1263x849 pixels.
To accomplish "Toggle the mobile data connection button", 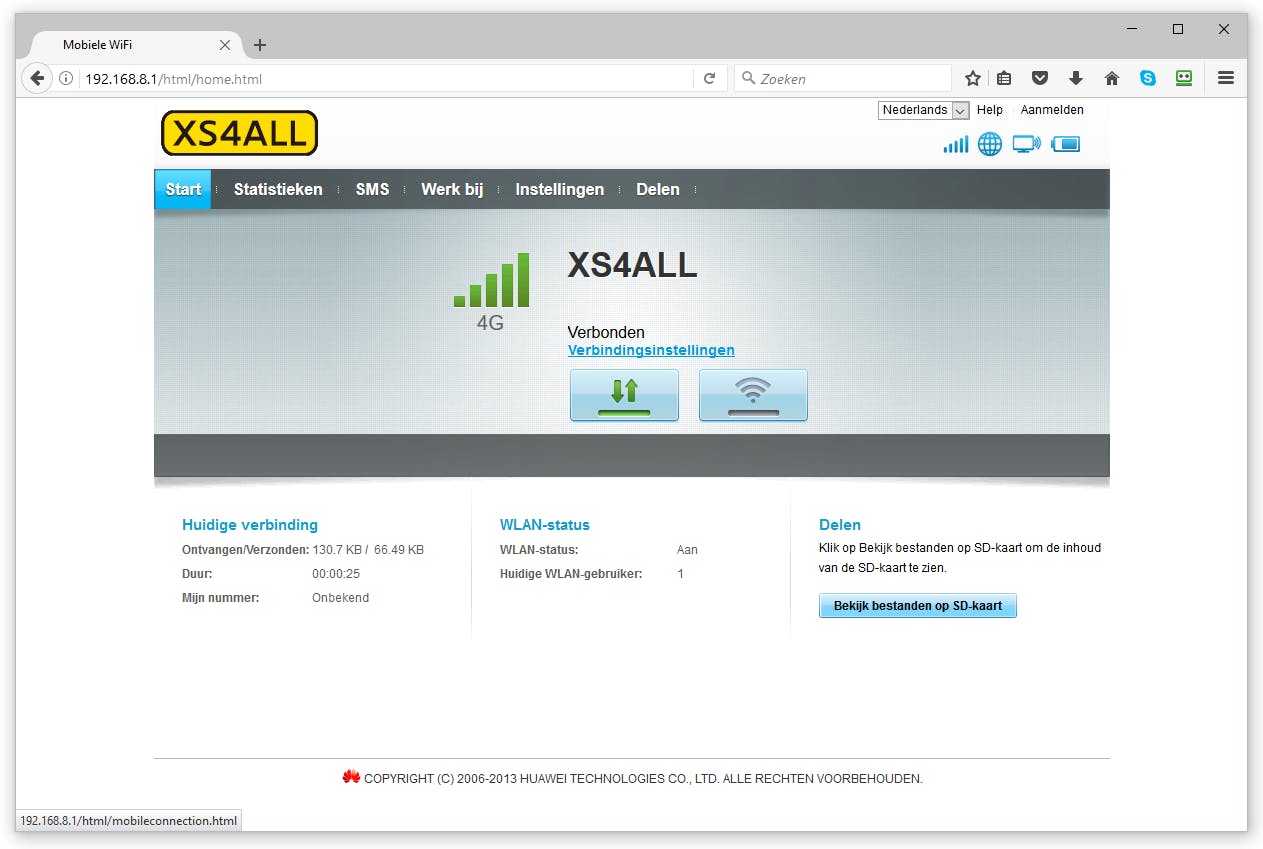I will click(x=624, y=394).
